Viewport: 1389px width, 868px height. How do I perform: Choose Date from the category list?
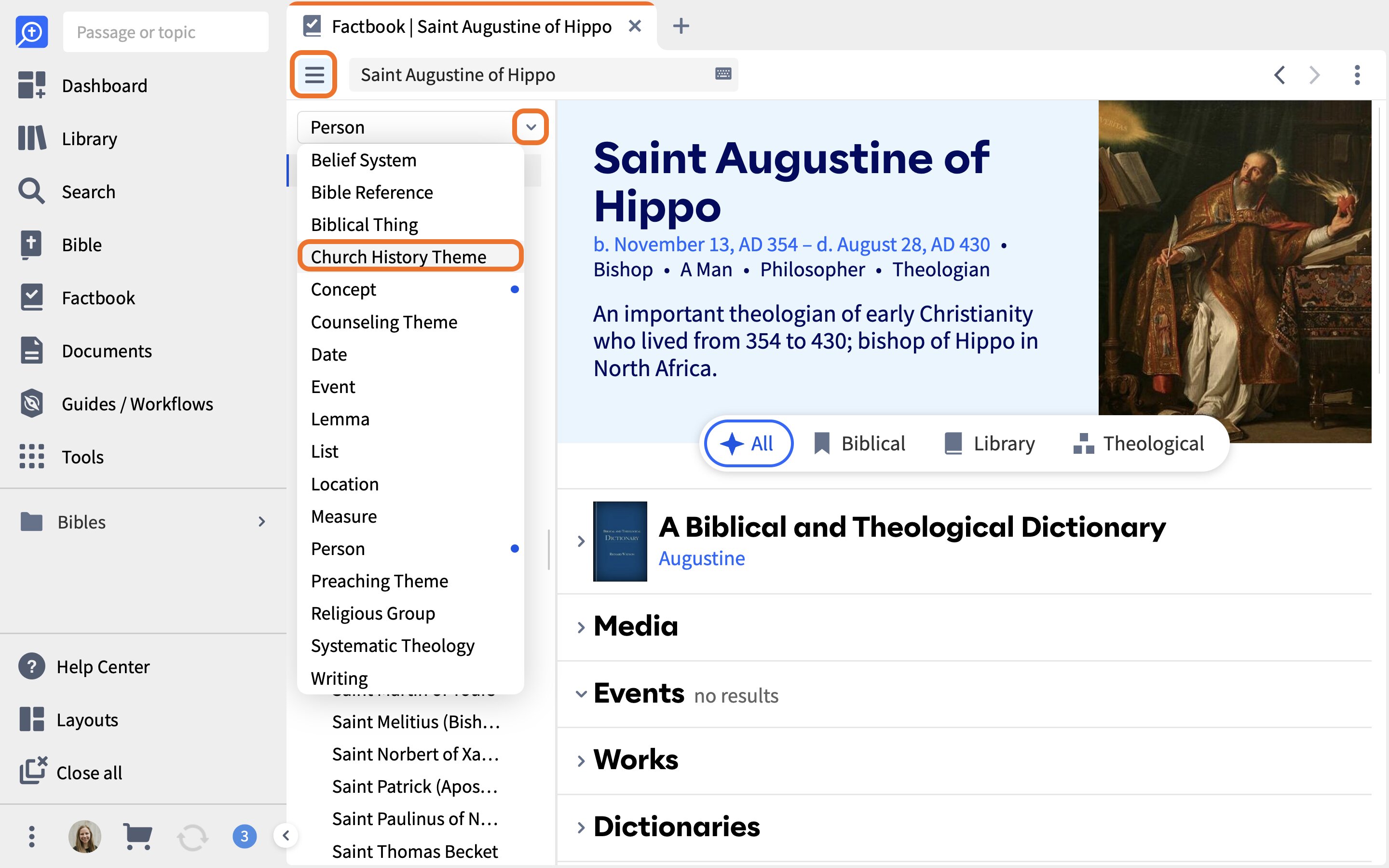pyautogui.click(x=411, y=354)
